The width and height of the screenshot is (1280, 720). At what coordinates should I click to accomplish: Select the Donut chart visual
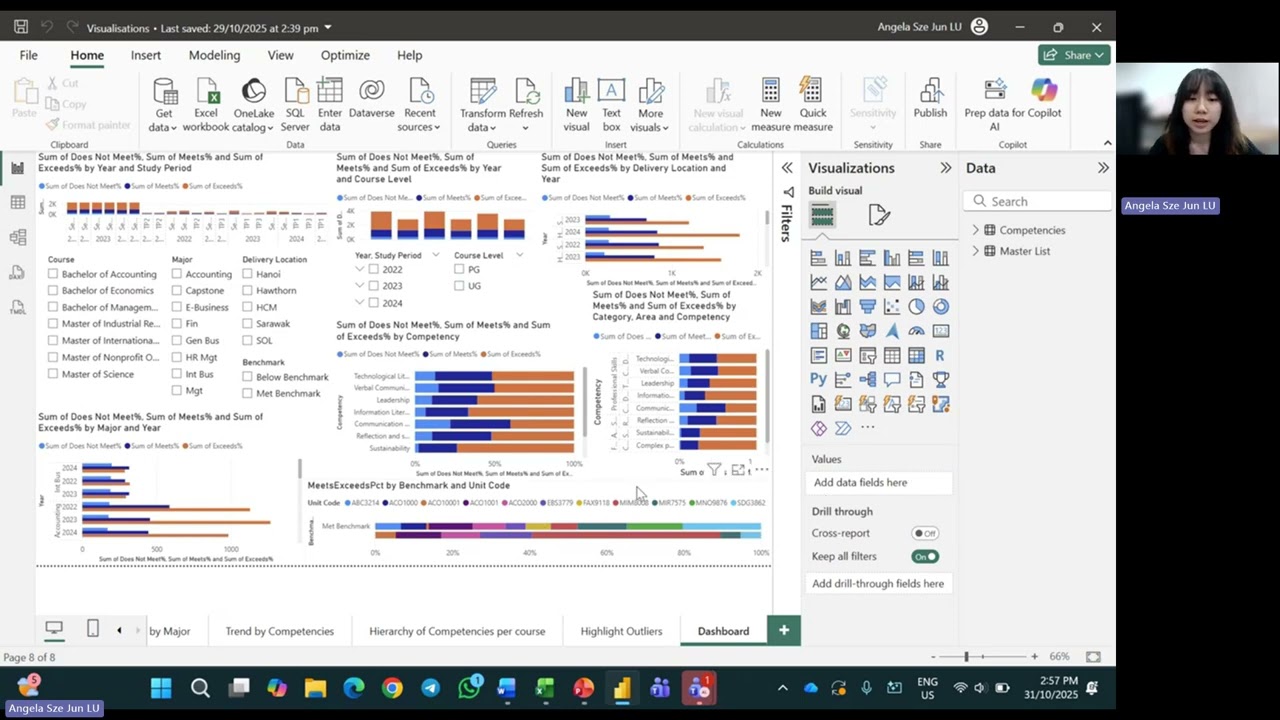point(940,307)
